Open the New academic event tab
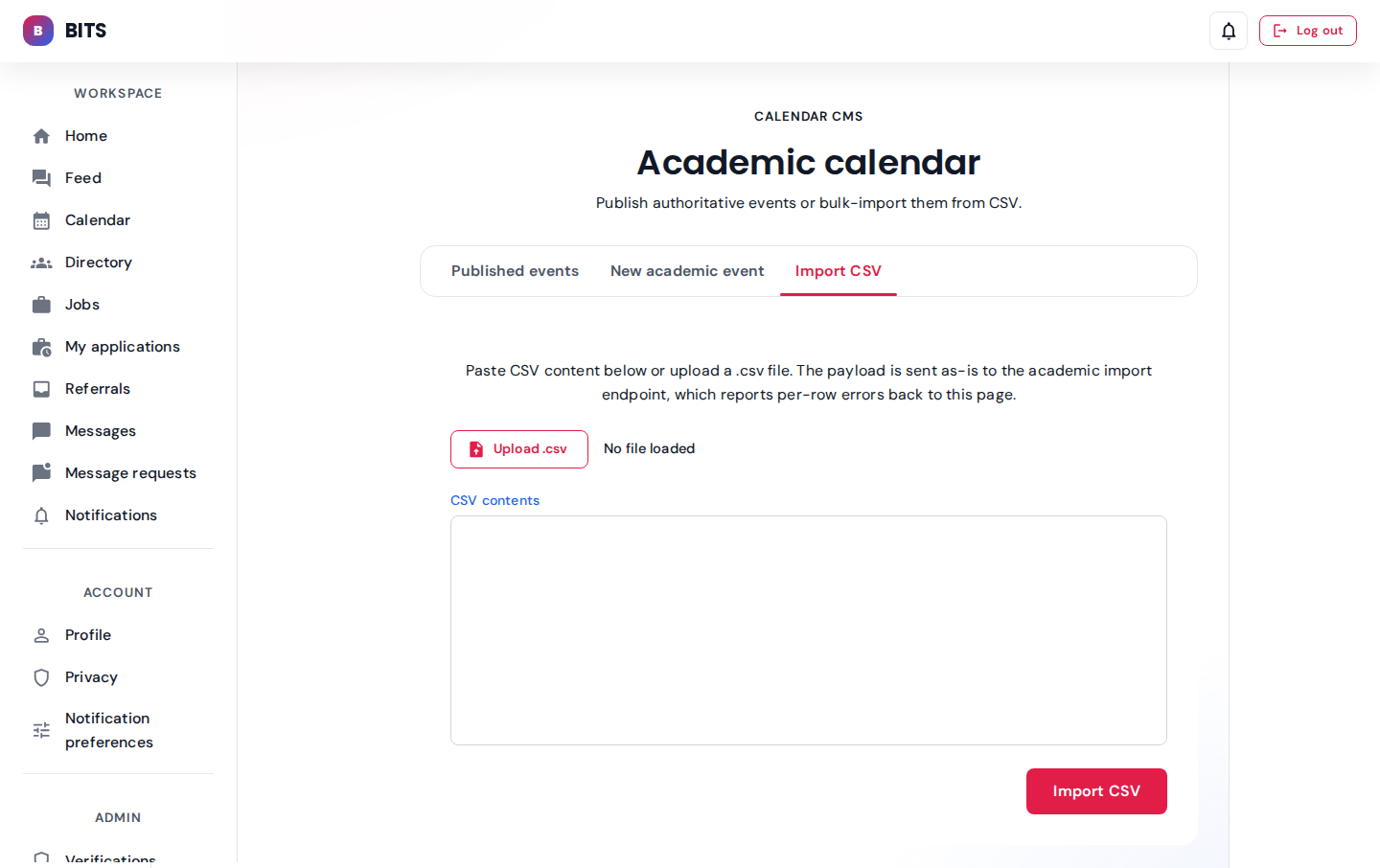1380x868 pixels. [x=687, y=271]
